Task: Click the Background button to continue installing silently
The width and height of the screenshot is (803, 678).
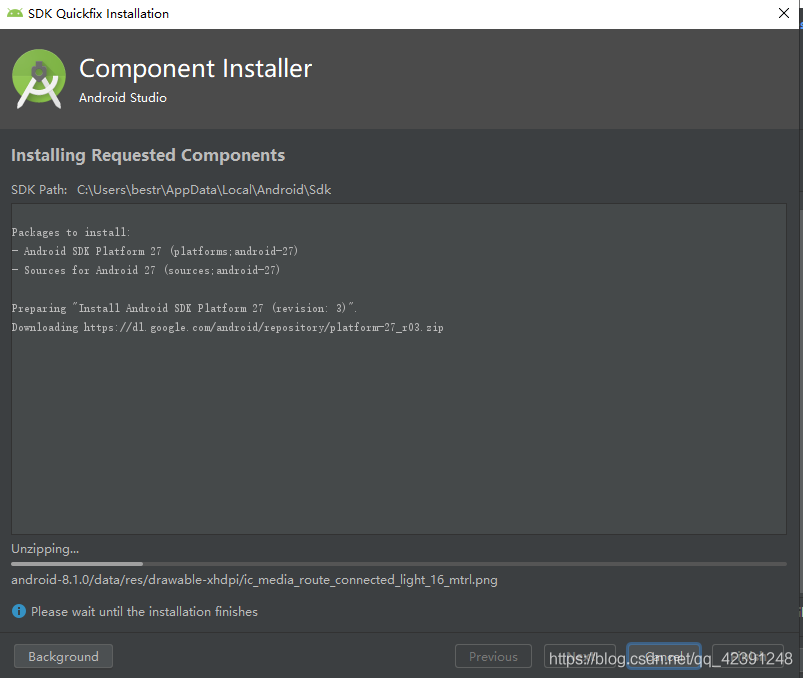Action: click(62, 656)
